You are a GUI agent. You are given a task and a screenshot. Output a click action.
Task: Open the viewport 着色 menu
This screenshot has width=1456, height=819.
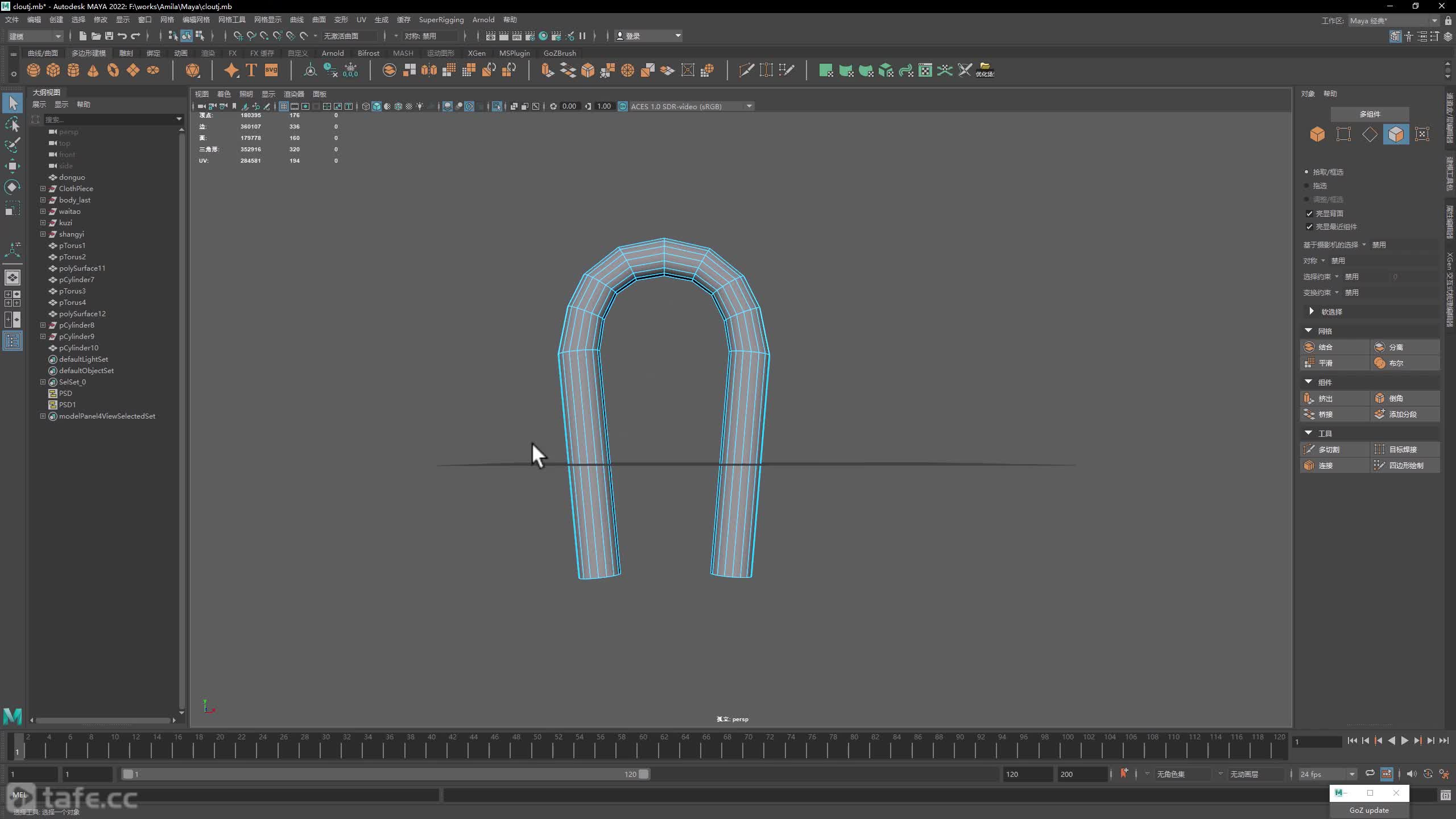224,94
